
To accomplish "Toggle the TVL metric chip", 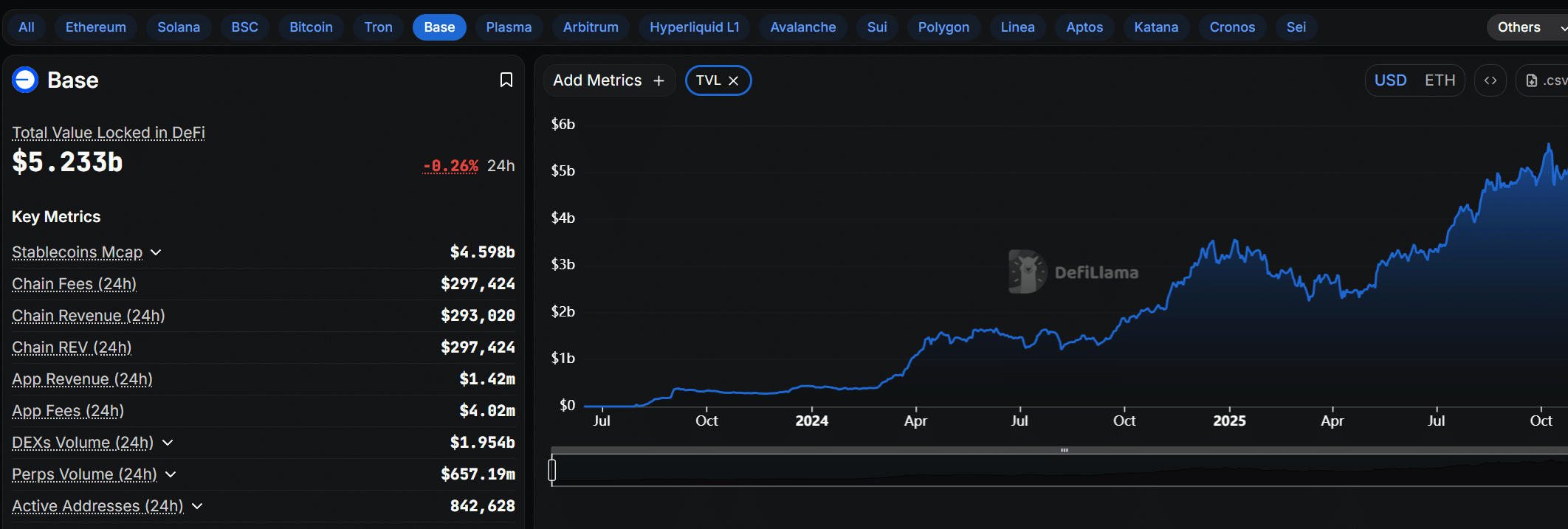I will (x=708, y=80).
